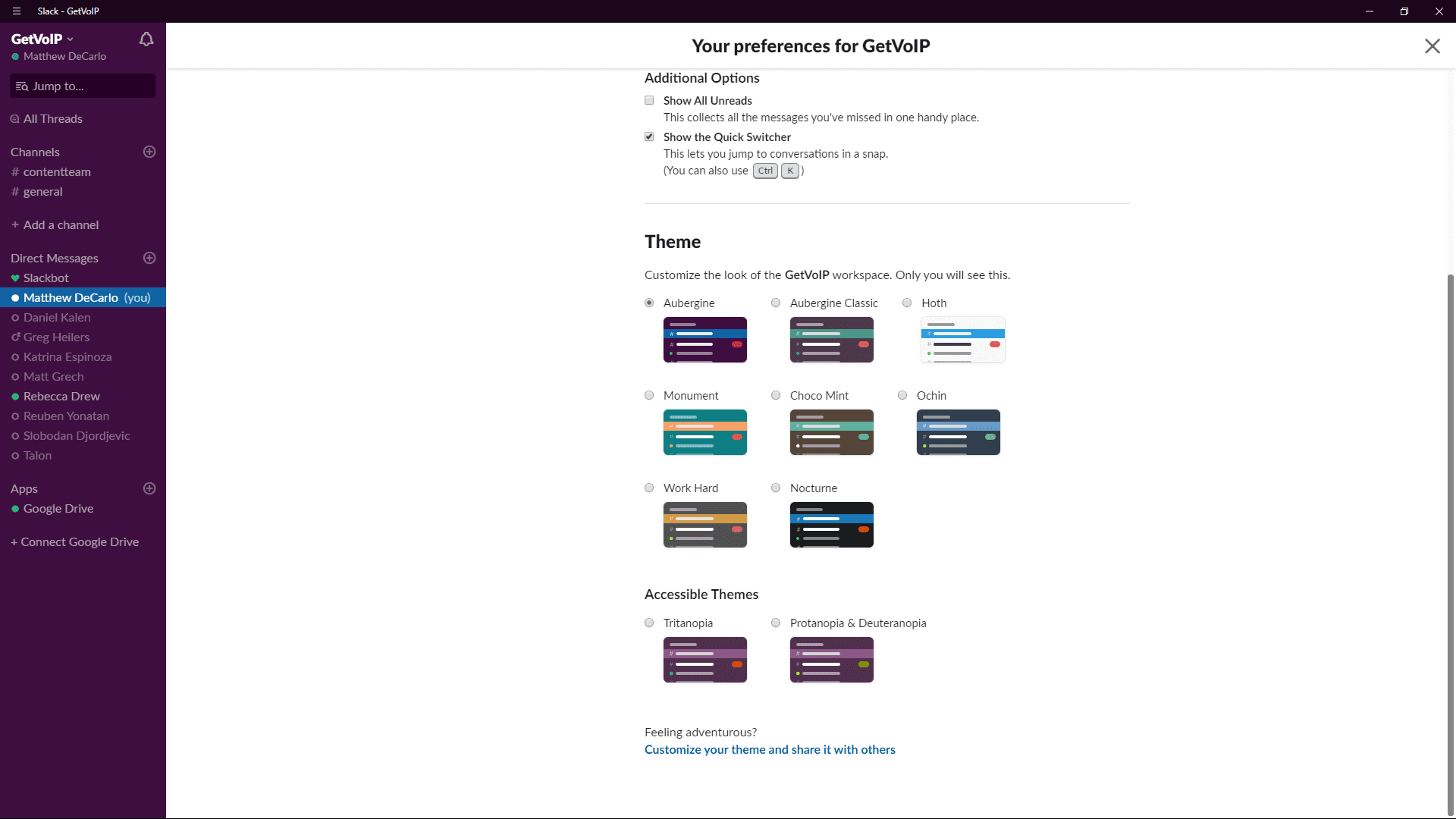
Task: Open Greg Heilers direct message
Action: point(83,337)
